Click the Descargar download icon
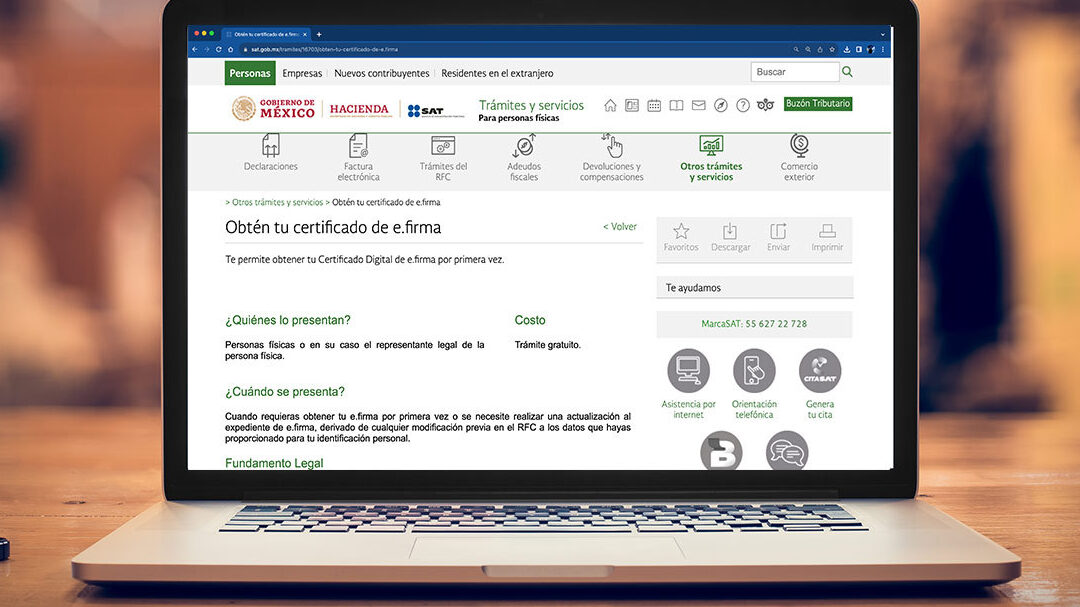The image size is (1080, 607). coord(730,232)
